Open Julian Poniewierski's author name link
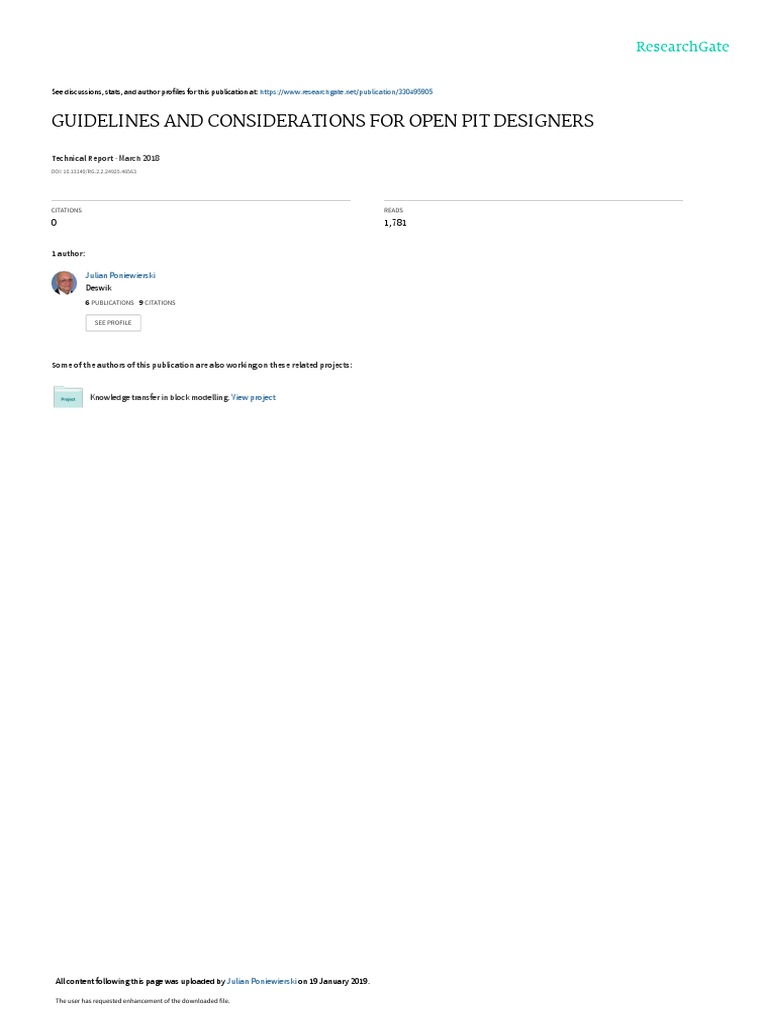Viewport: 768px width, 1024px height. [x=120, y=276]
